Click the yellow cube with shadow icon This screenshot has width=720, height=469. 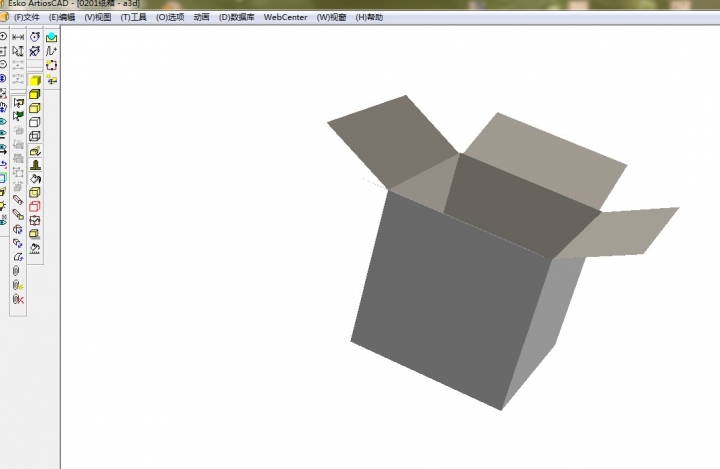(x=35, y=234)
